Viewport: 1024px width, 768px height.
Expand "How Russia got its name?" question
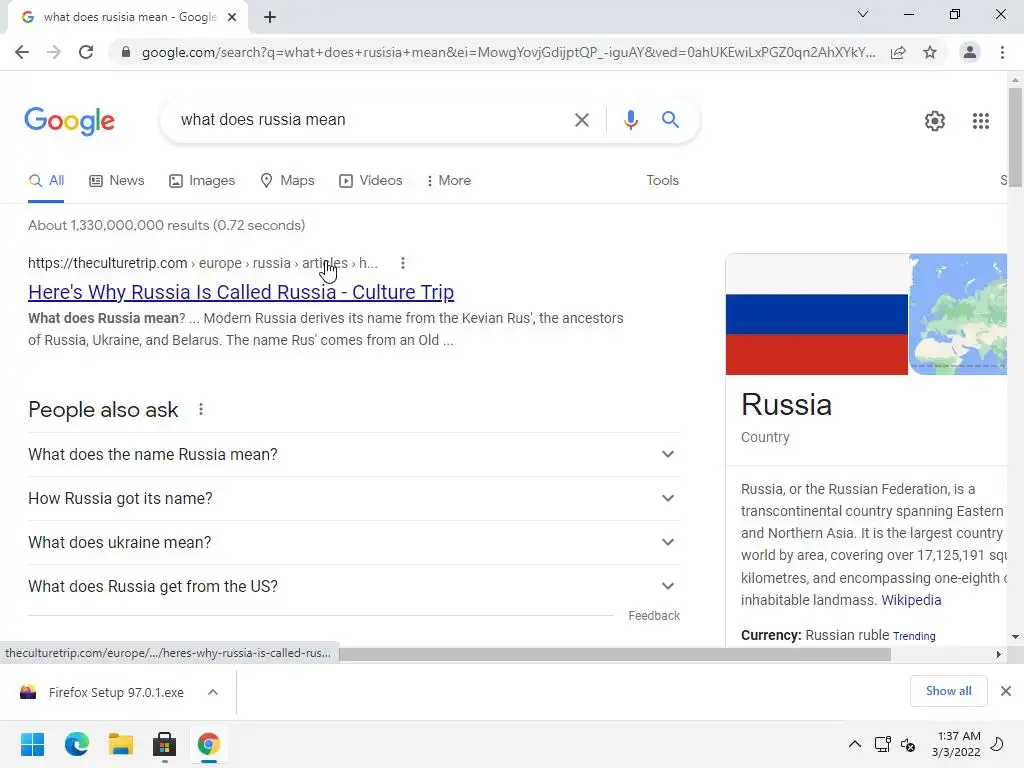[x=353, y=498]
